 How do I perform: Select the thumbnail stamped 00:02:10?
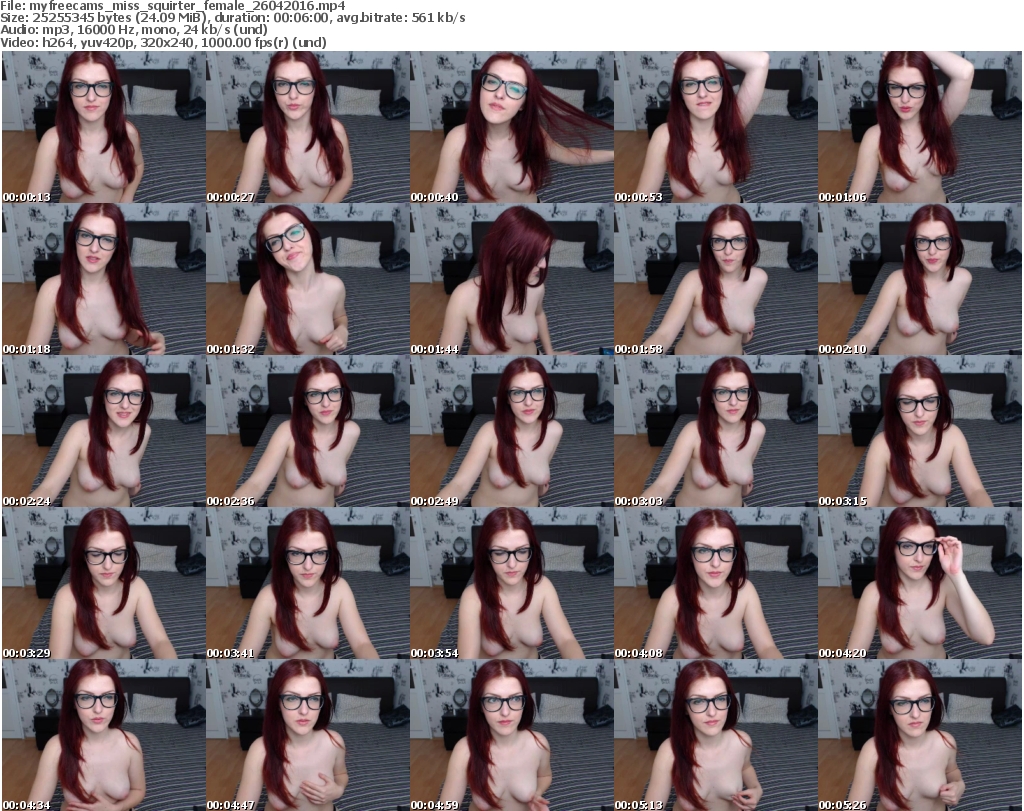(920, 279)
